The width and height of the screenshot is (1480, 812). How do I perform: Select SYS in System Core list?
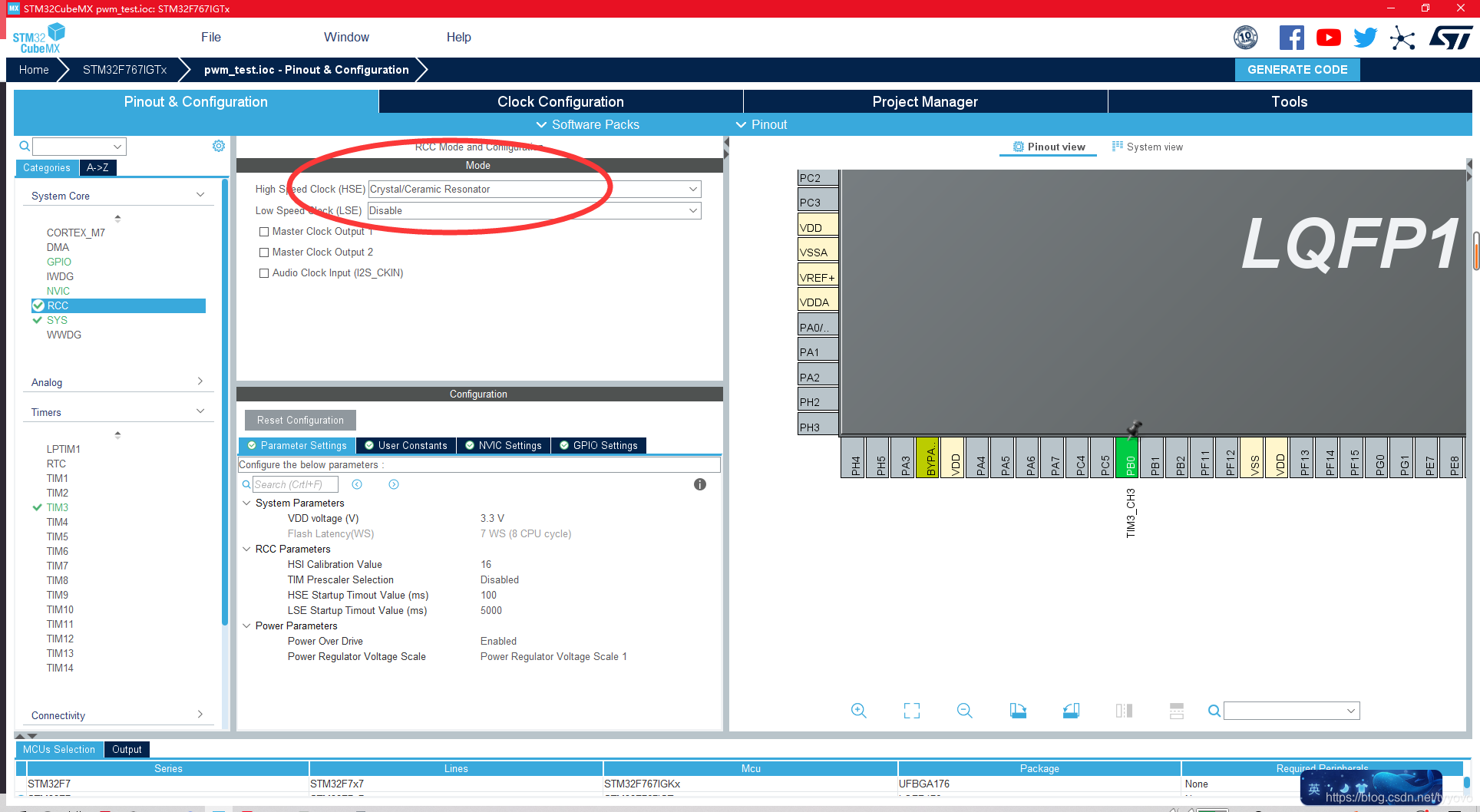click(57, 320)
